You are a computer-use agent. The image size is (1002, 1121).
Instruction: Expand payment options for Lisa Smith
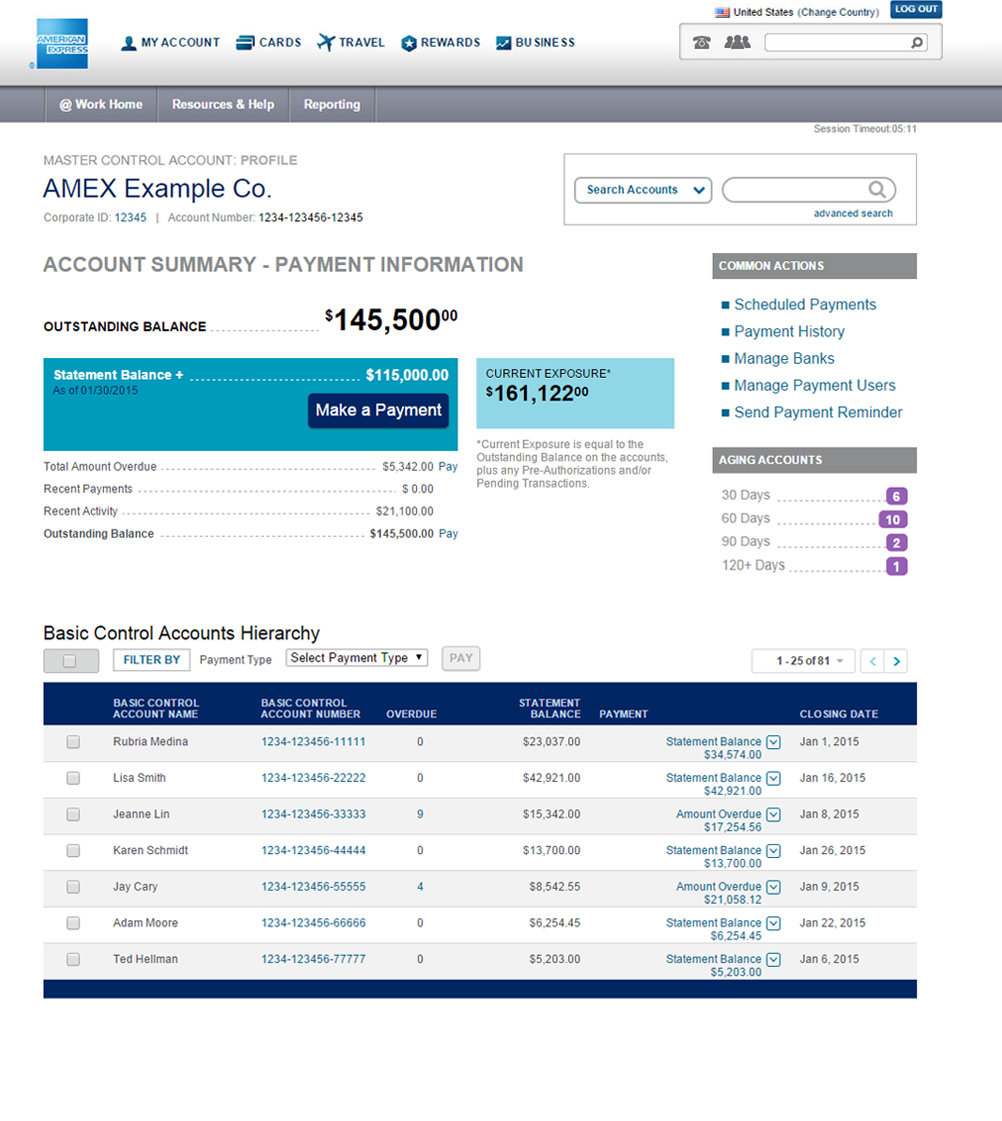pyautogui.click(x=773, y=778)
